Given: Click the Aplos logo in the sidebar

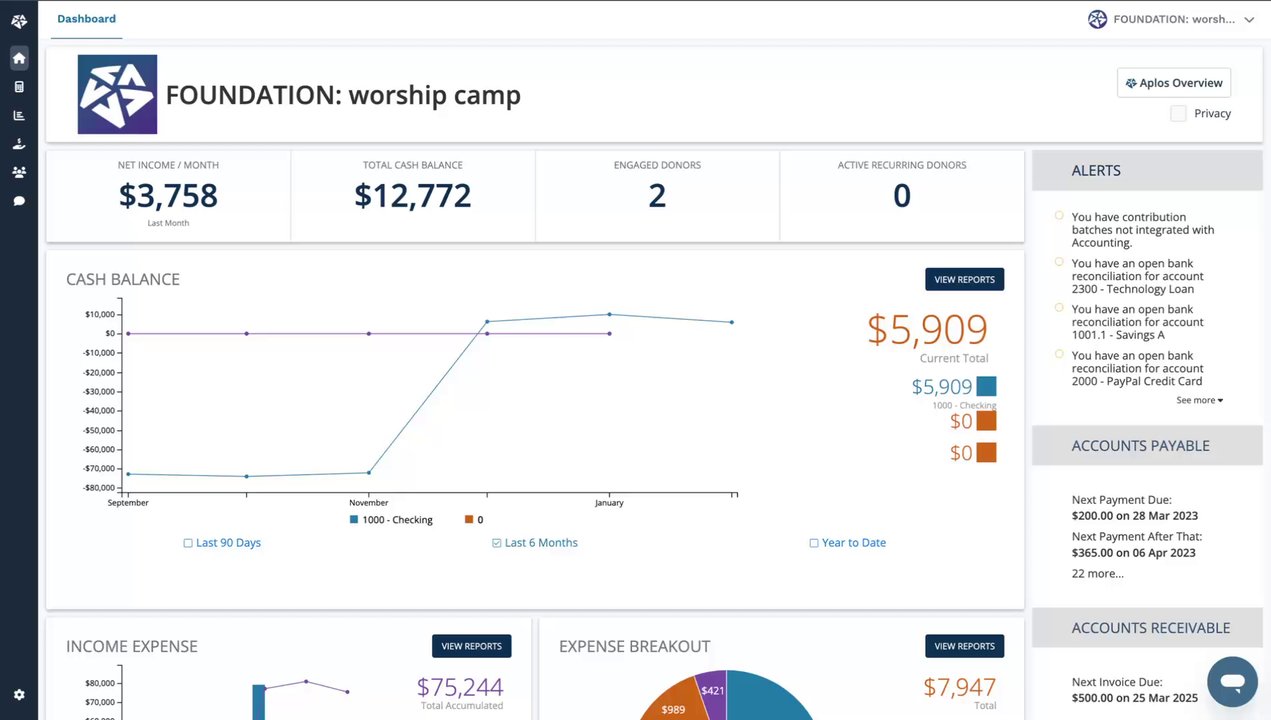Looking at the screenshot, I should click(19, 21).
